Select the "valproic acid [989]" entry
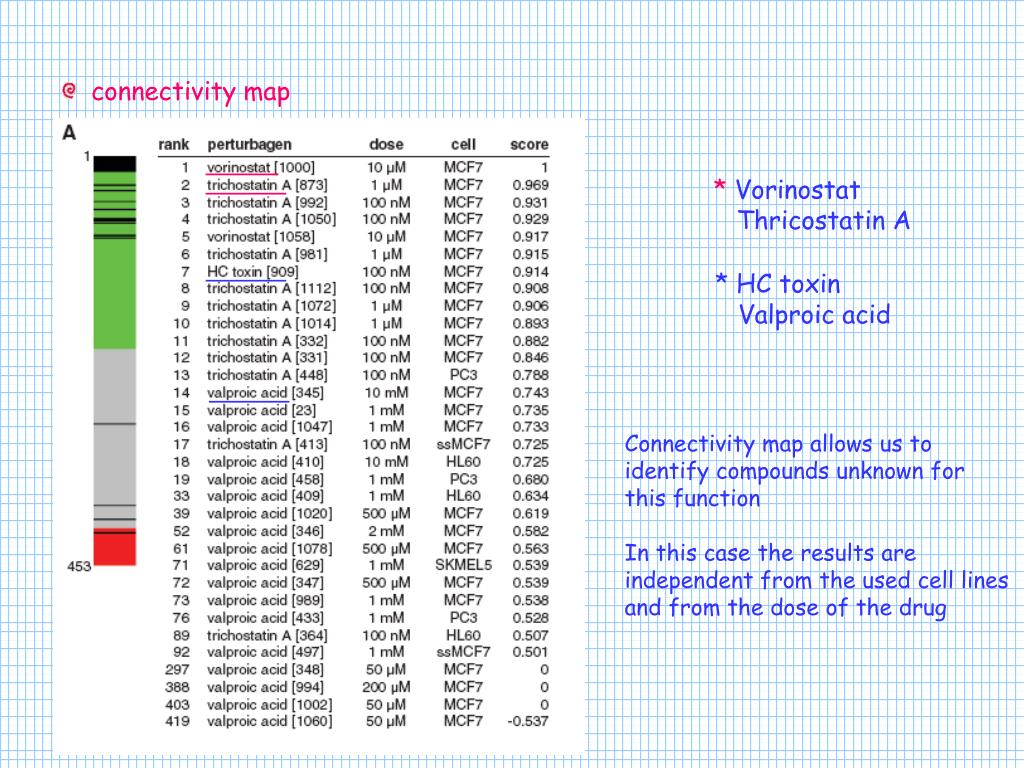Screen dimensions: 1024x768 click(265, 600)
